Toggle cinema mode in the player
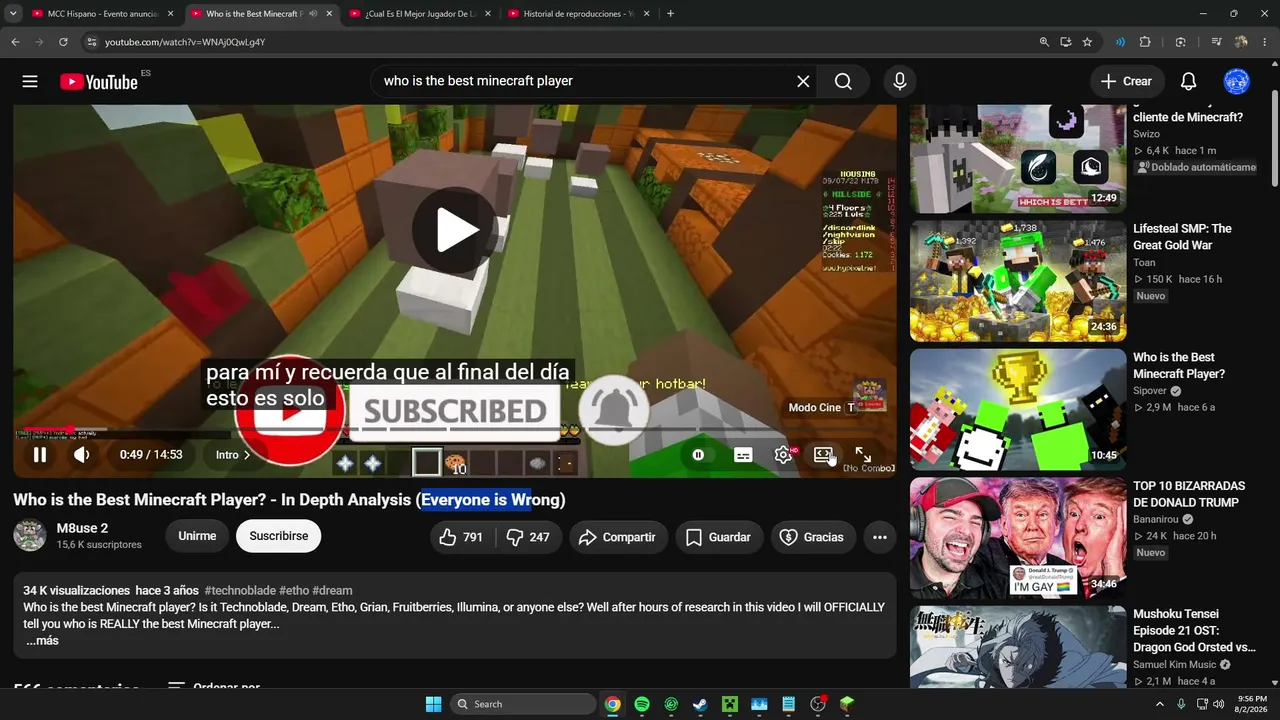The height and width of the screenshot is (720, 1280). 823,455
